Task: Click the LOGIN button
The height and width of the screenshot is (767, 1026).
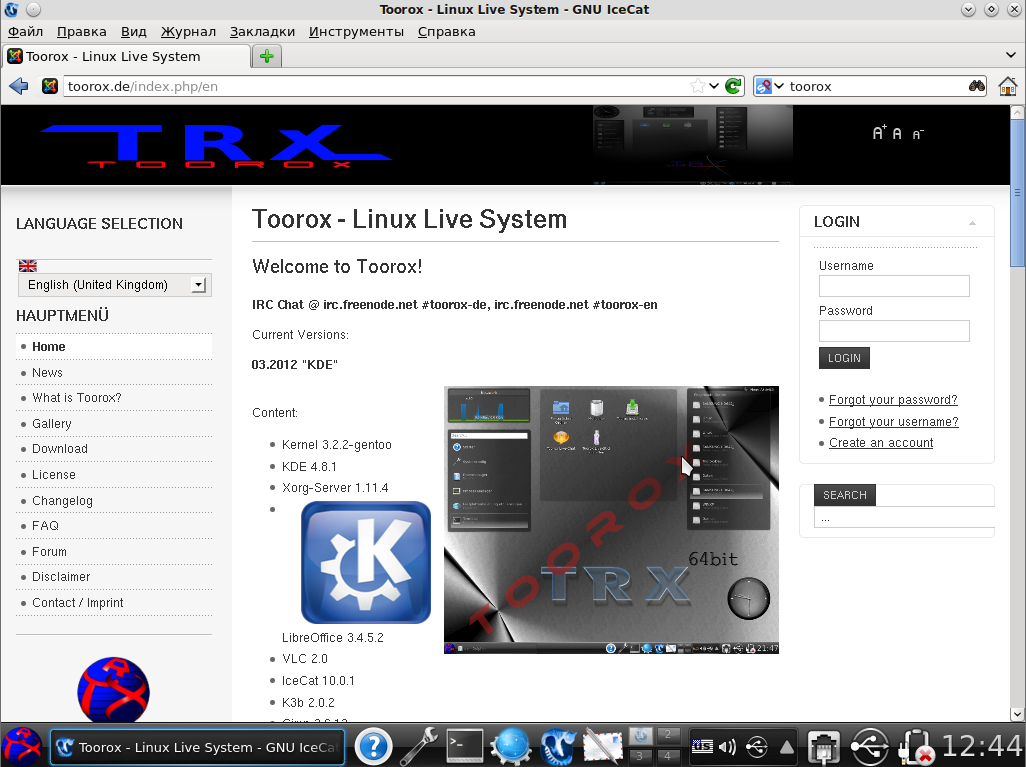Action: (x=844, y=358)
